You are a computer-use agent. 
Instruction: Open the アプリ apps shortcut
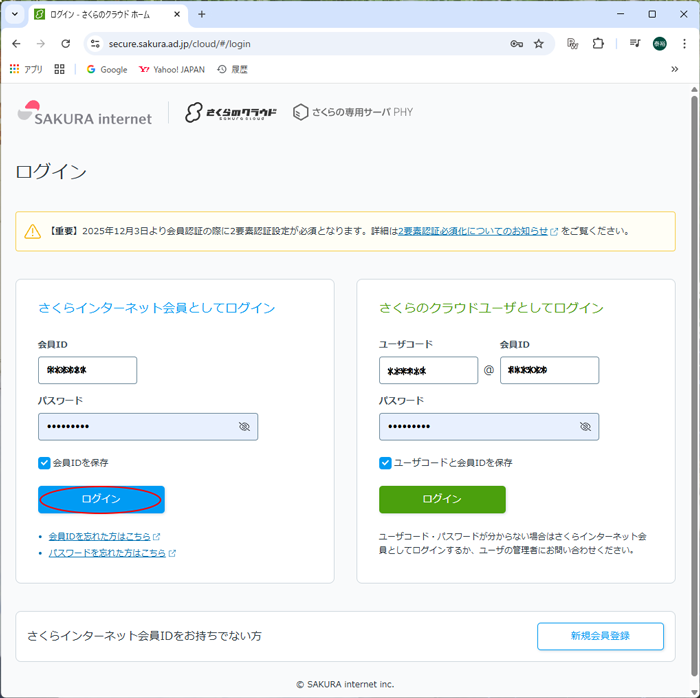(26, 69)
